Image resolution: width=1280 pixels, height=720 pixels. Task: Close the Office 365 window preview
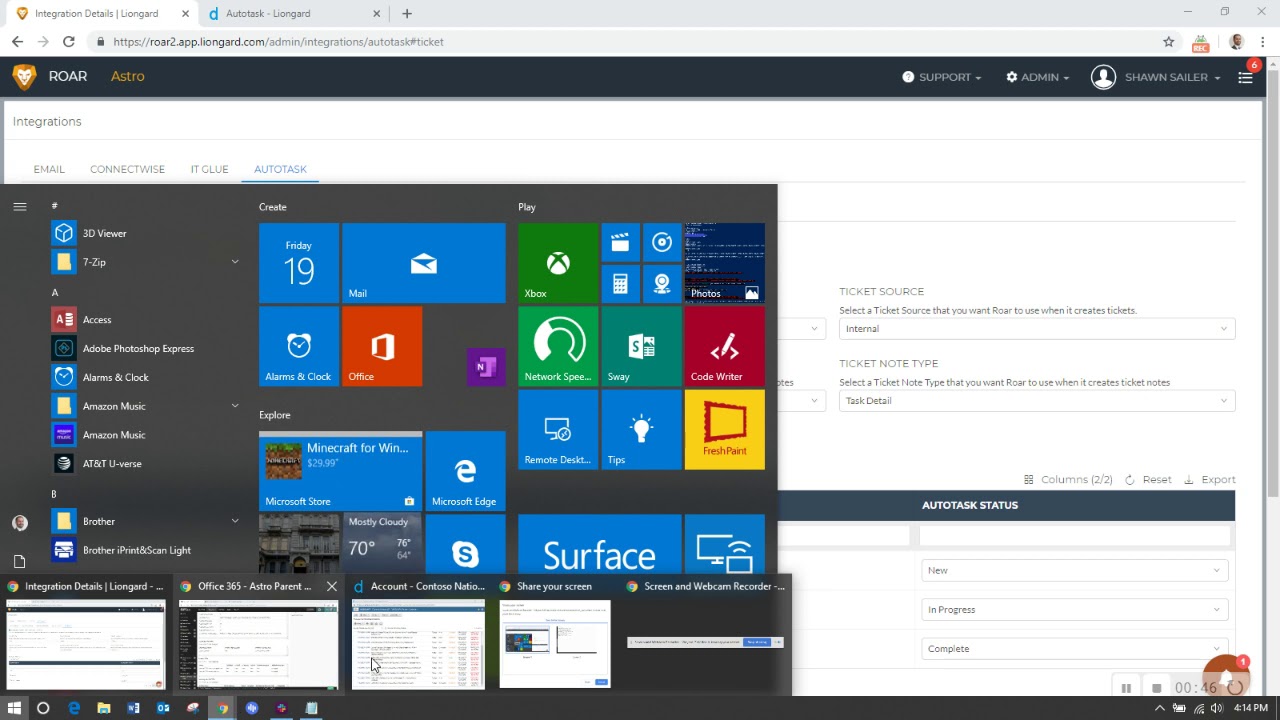click(332, 586)
